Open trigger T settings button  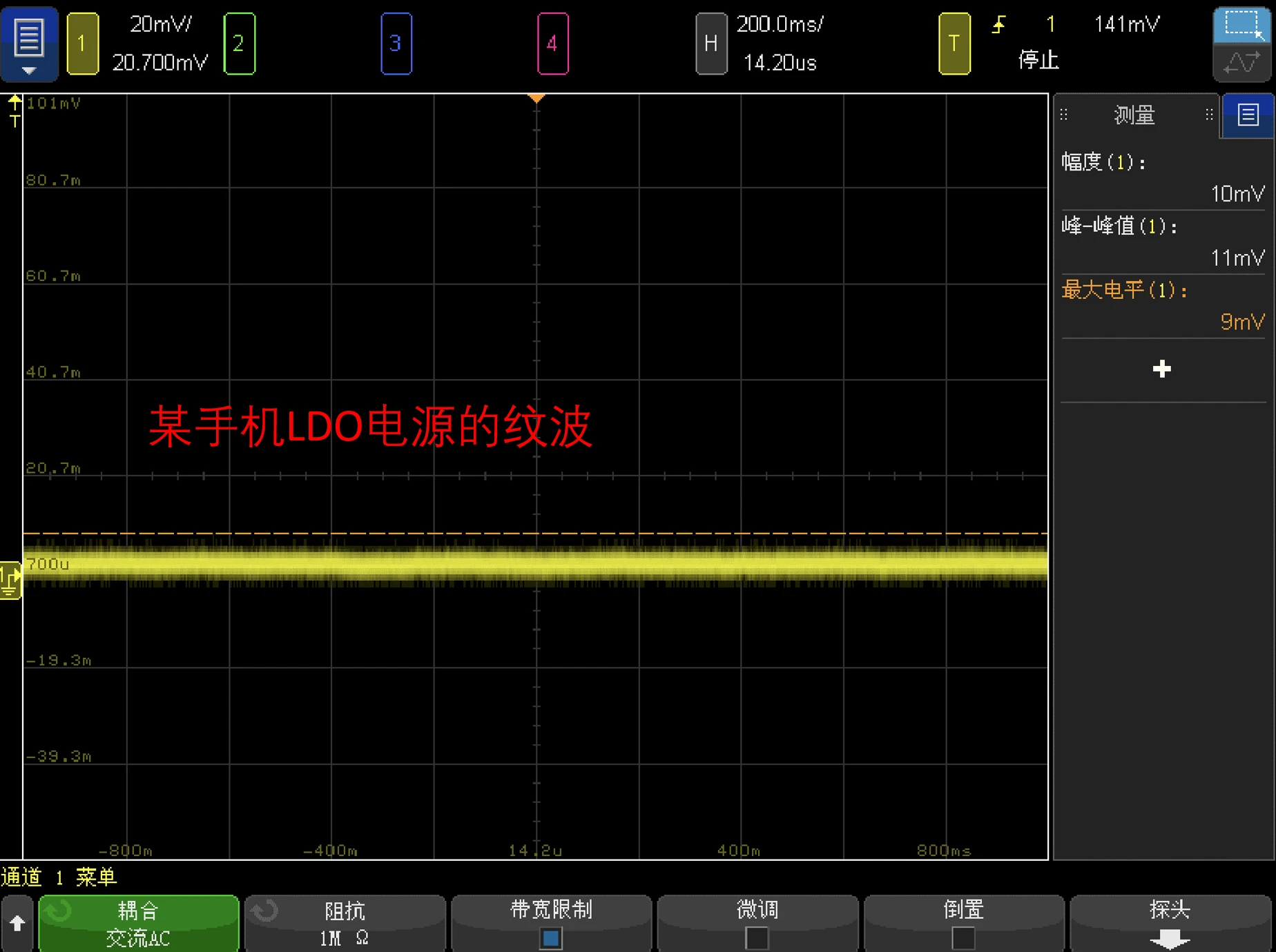click(x=954, y=43)
